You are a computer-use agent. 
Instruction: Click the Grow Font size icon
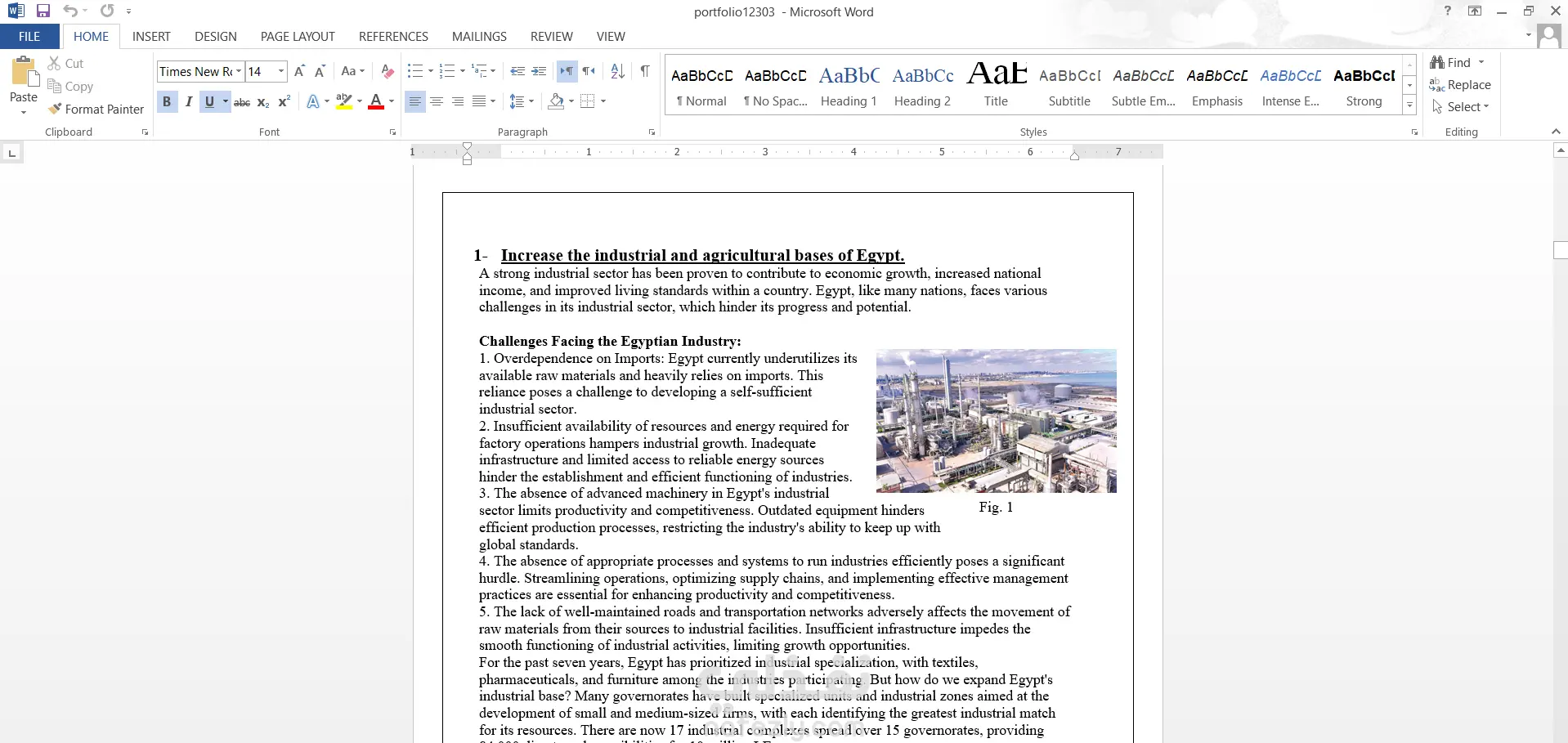click(x=299, y=71)
